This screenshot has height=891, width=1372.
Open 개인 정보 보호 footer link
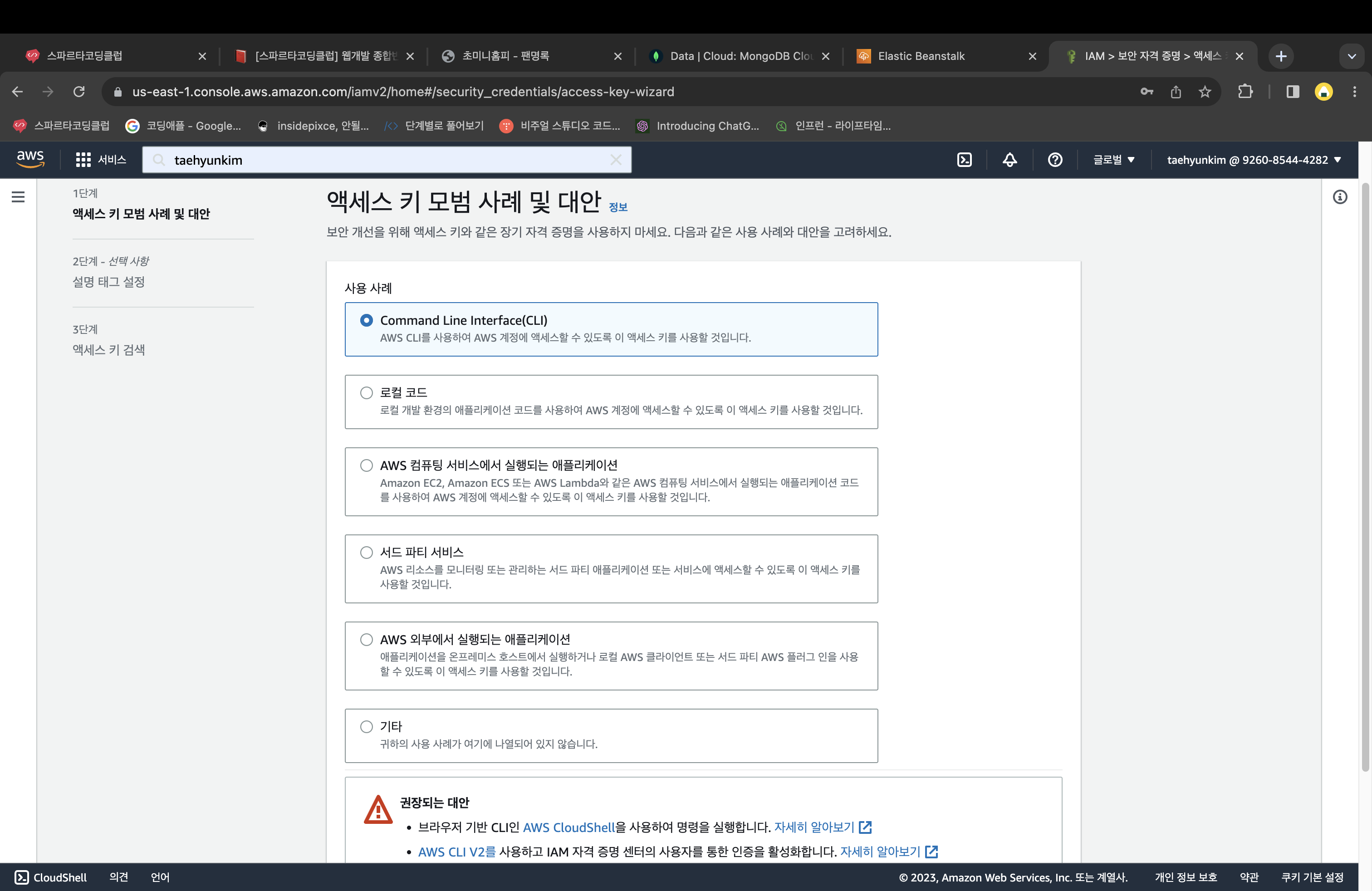pos(1186,877)
